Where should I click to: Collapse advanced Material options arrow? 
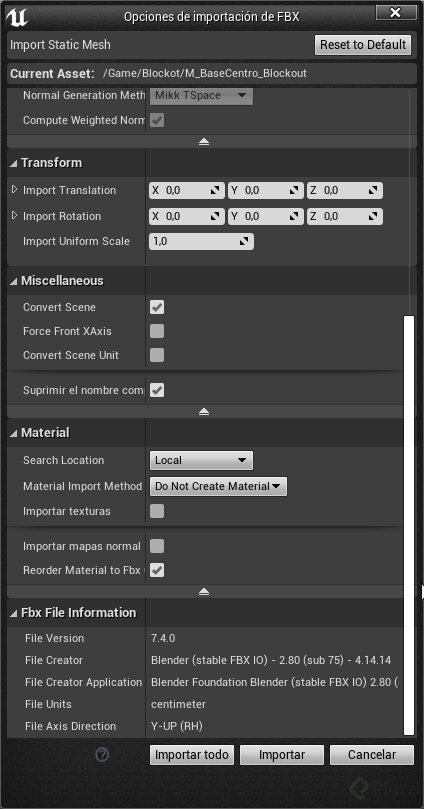tap(204, 591)
